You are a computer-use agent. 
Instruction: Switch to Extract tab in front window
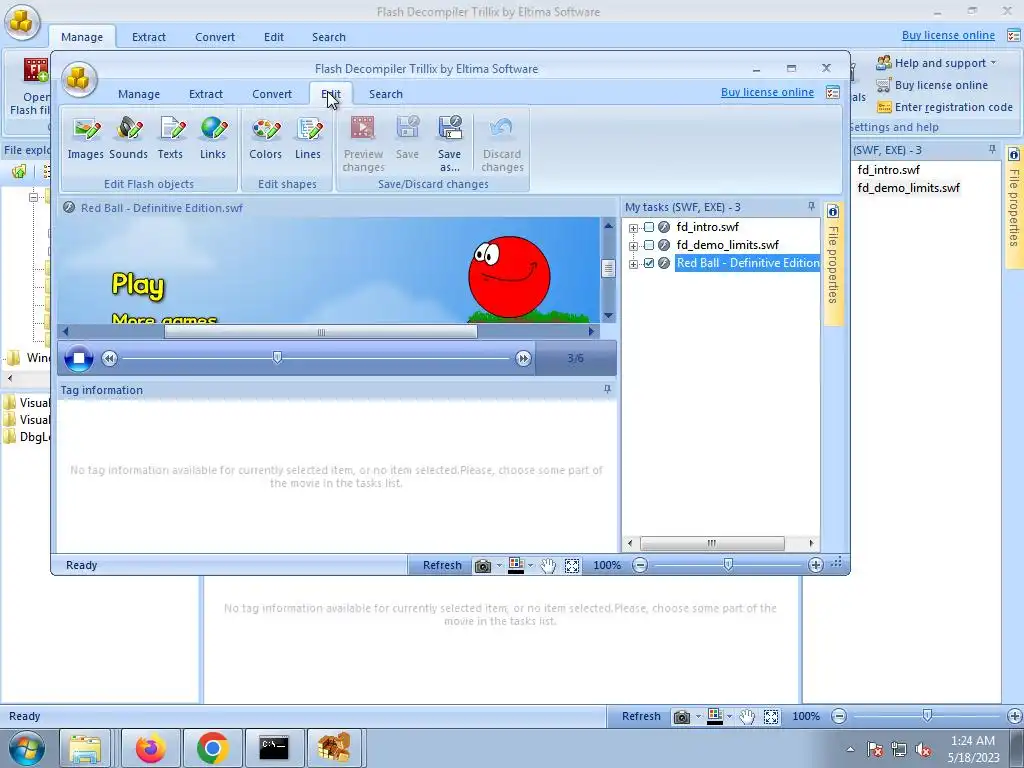[206, 94]
